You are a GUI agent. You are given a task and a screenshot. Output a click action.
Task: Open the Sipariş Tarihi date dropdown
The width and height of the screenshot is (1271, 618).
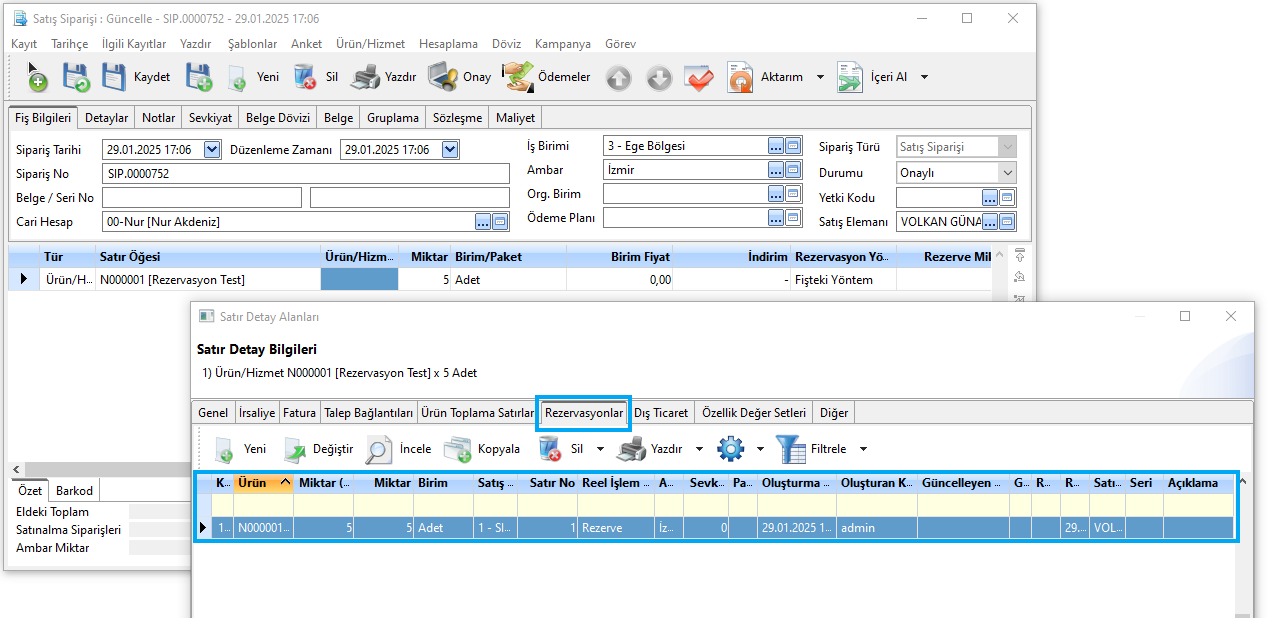pyautogui.click(x=211, y=150)
